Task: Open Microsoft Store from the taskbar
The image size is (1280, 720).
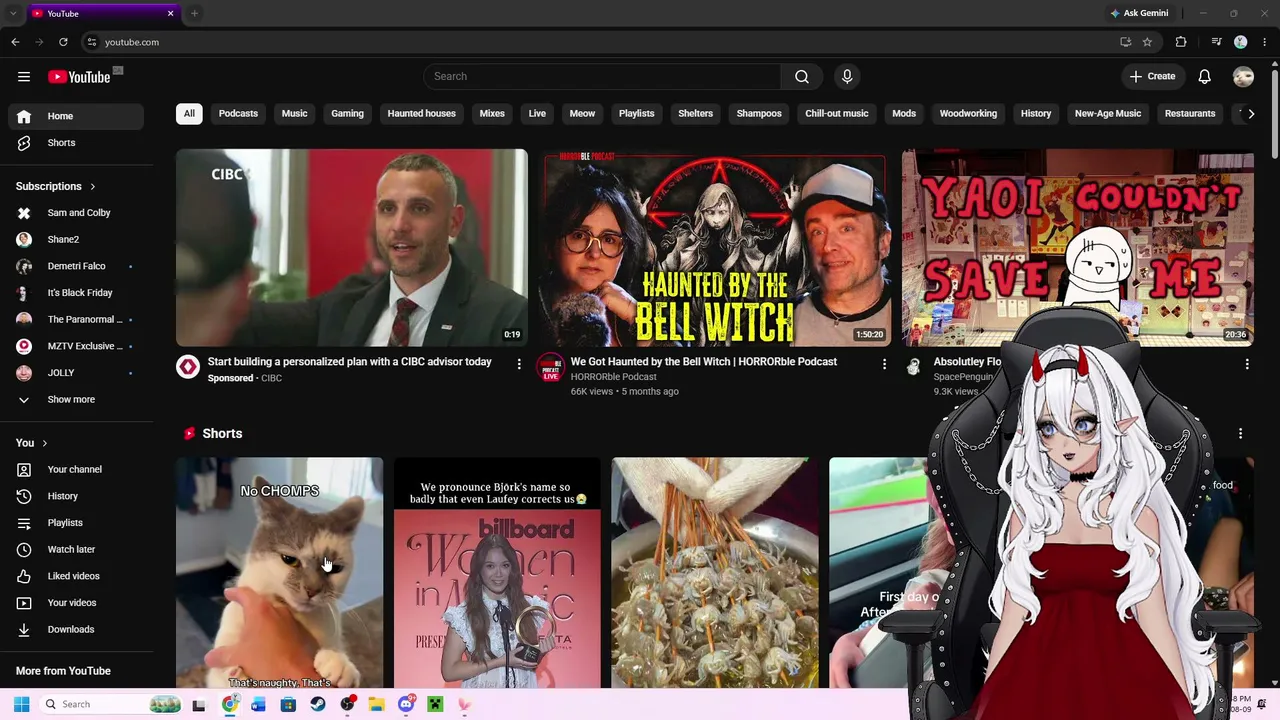Action: point(288,704)
